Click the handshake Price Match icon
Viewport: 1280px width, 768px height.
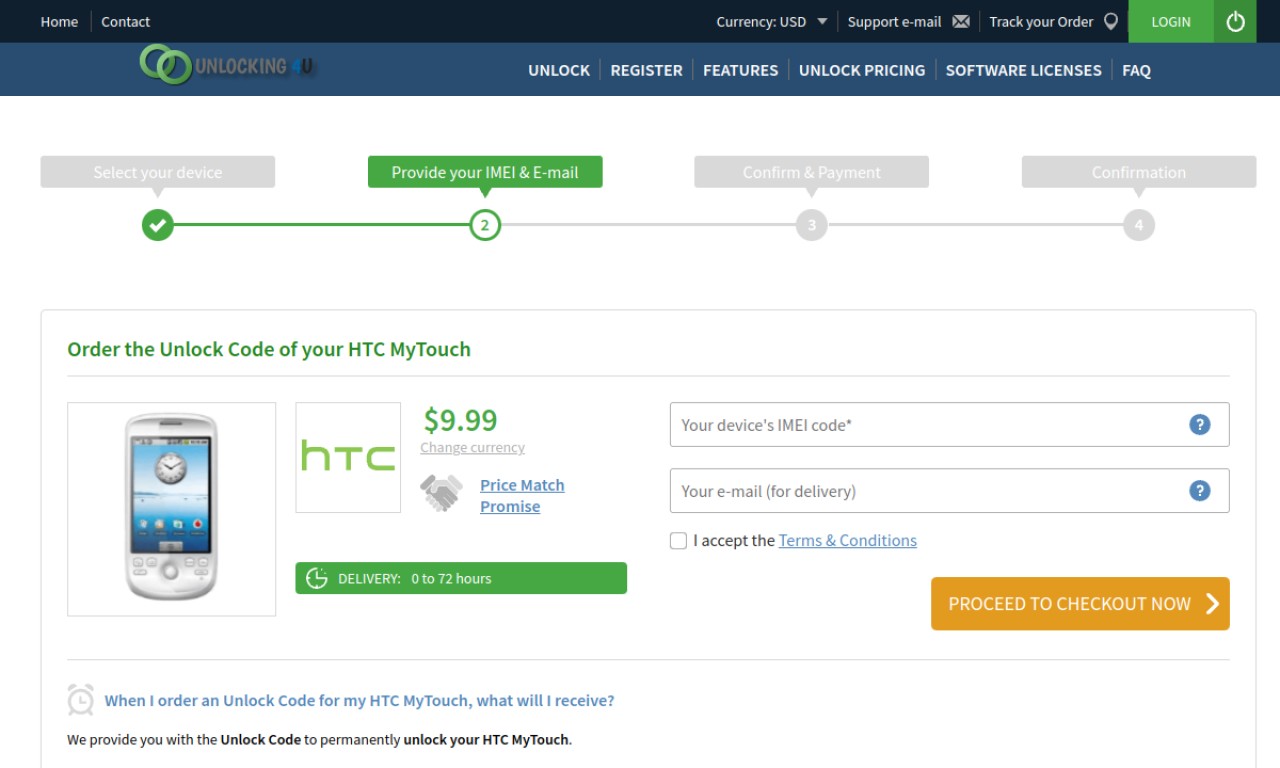click(441, 492)
